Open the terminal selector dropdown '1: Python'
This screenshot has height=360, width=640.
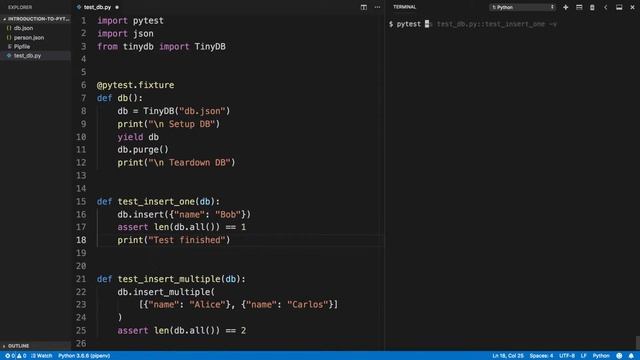[522, 7]
